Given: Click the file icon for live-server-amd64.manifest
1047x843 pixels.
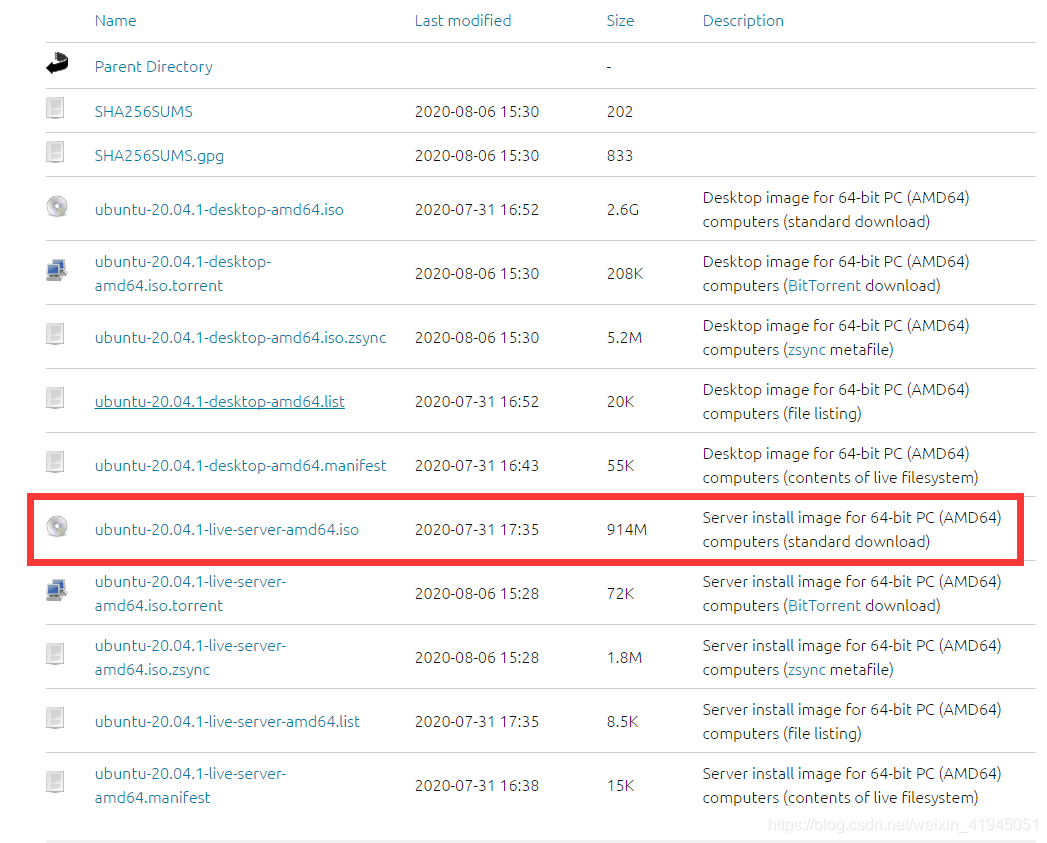Looking at the screenshot, I should 55,782.
